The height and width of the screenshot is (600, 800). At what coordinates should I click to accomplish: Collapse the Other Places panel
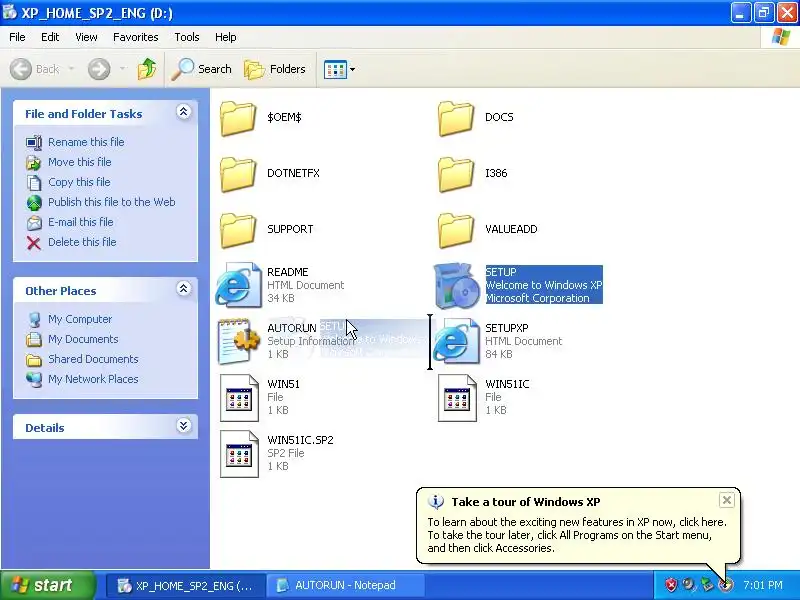tap(184, 289)
